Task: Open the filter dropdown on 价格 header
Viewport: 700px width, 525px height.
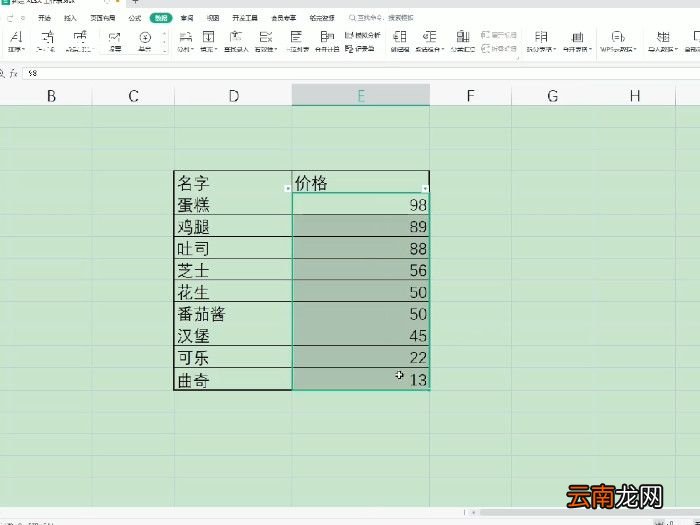Action: click(x=425, y=188)
